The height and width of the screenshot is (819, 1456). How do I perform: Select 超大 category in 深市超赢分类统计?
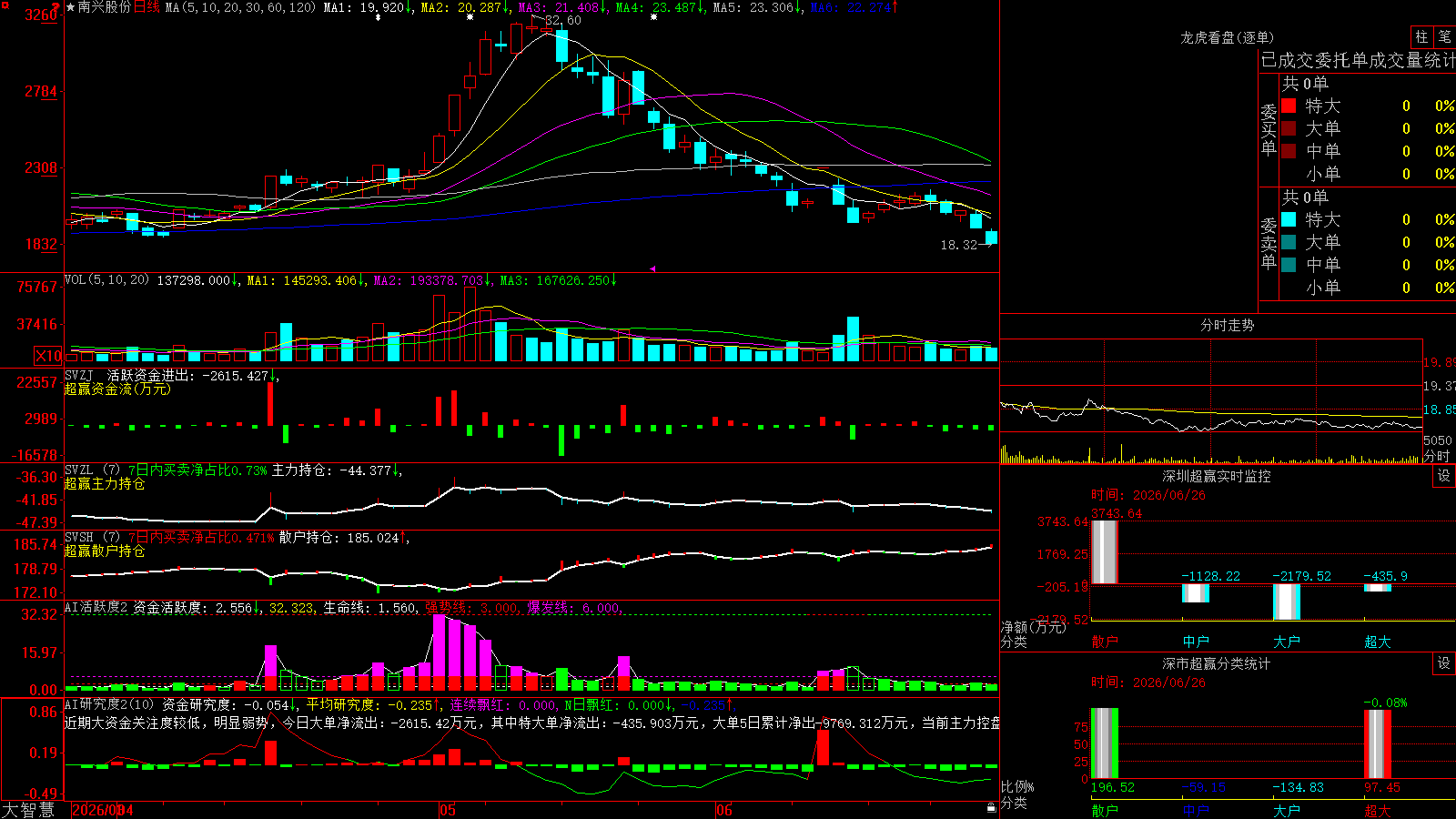coord(1378,811)
